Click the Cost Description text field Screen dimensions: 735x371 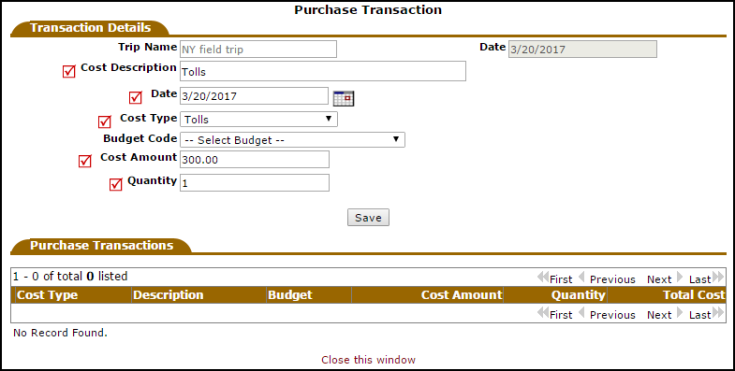pyautogui.click(x=323, y=71)
